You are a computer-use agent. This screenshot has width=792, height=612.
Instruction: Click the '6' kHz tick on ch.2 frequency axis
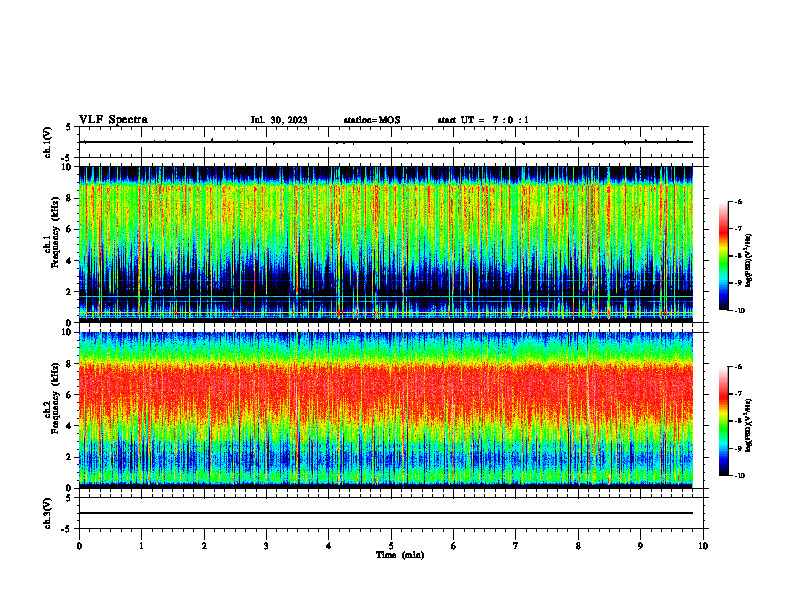pos(69,395)
